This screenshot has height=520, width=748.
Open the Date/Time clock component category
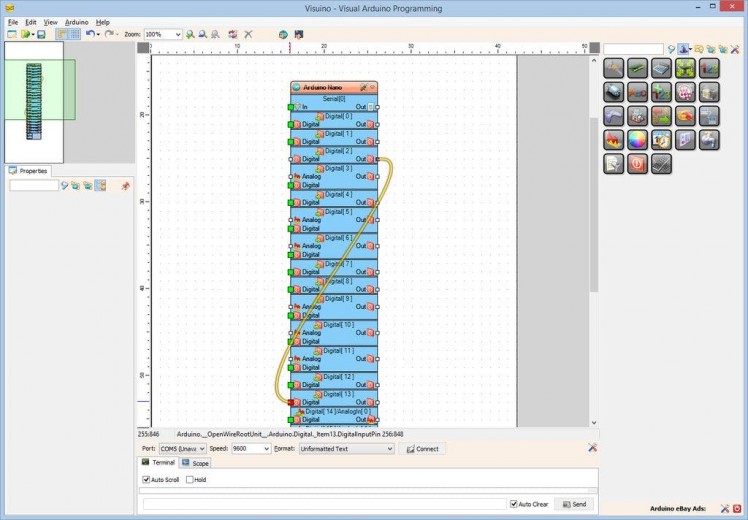(661, 140)
